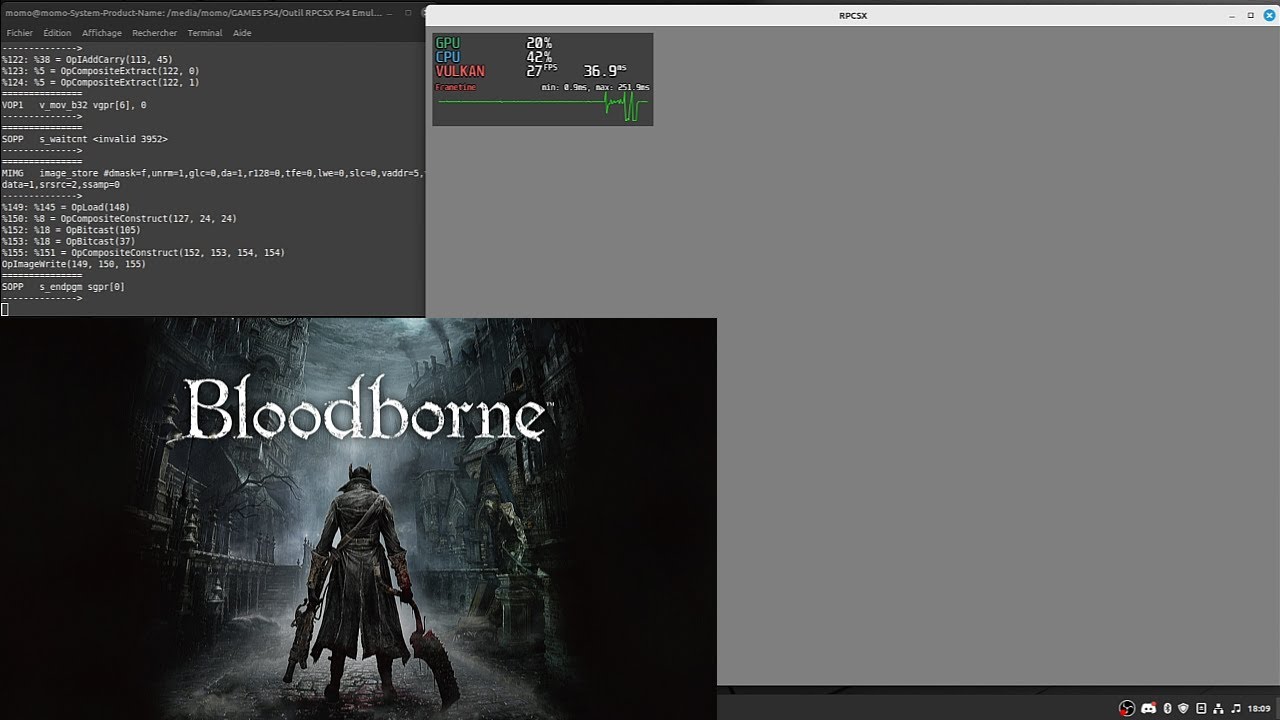Click the RPCSX window title bar

tap(852, 15)
